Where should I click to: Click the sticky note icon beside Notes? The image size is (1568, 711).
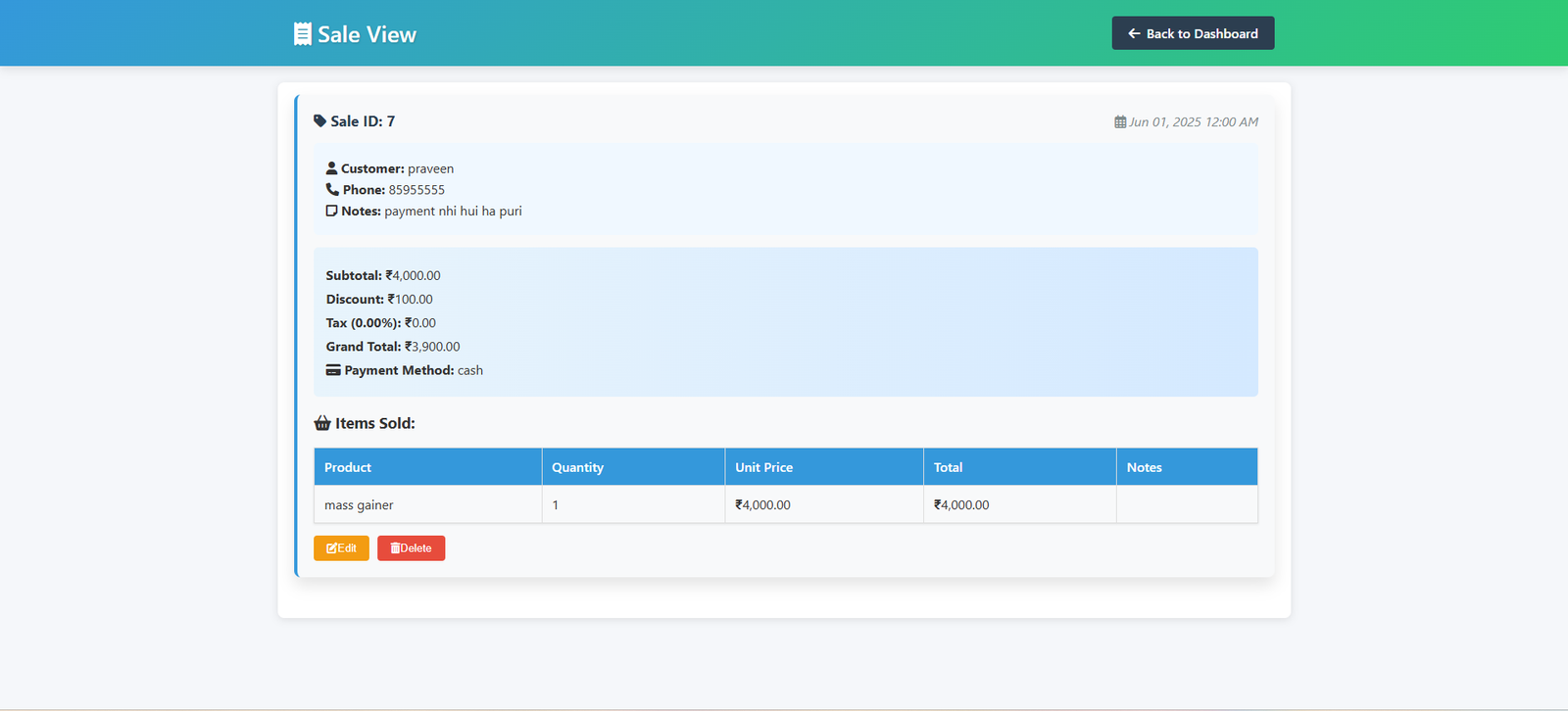click(331, 212)
